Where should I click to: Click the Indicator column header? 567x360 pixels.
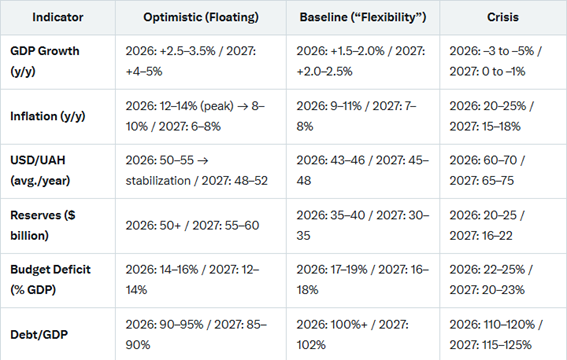point(57,17)
